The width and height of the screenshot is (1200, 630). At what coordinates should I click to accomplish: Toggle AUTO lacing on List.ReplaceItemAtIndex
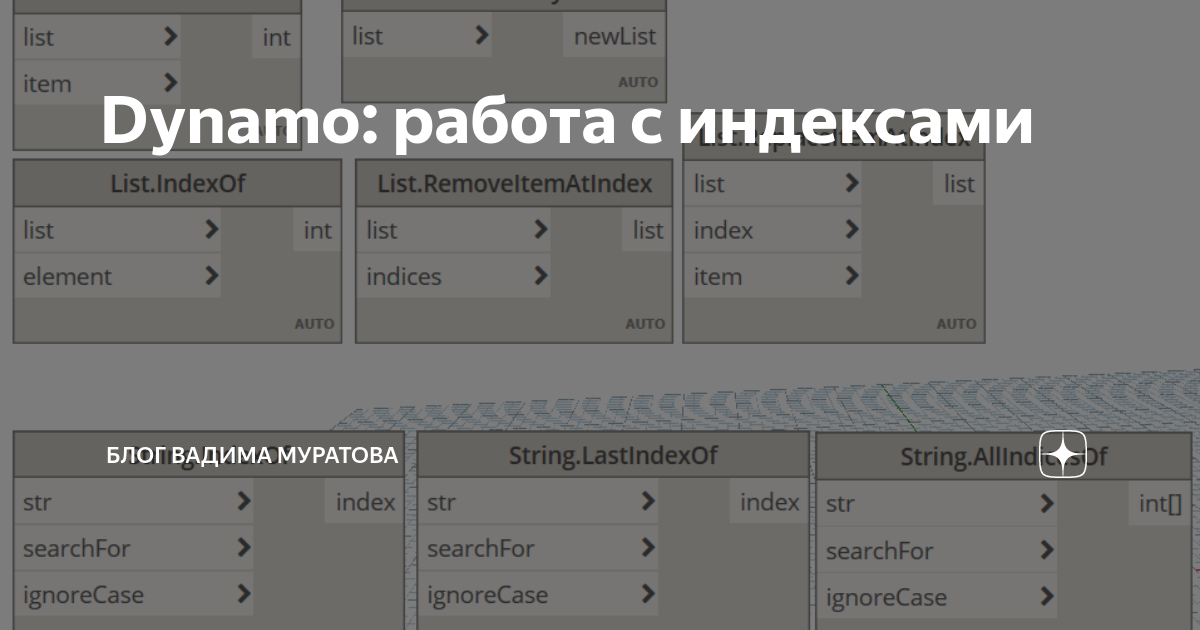pos(957,323)
